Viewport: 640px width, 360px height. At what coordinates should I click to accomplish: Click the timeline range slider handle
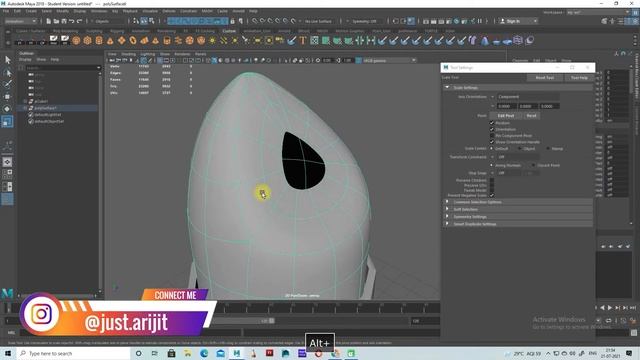272,321
